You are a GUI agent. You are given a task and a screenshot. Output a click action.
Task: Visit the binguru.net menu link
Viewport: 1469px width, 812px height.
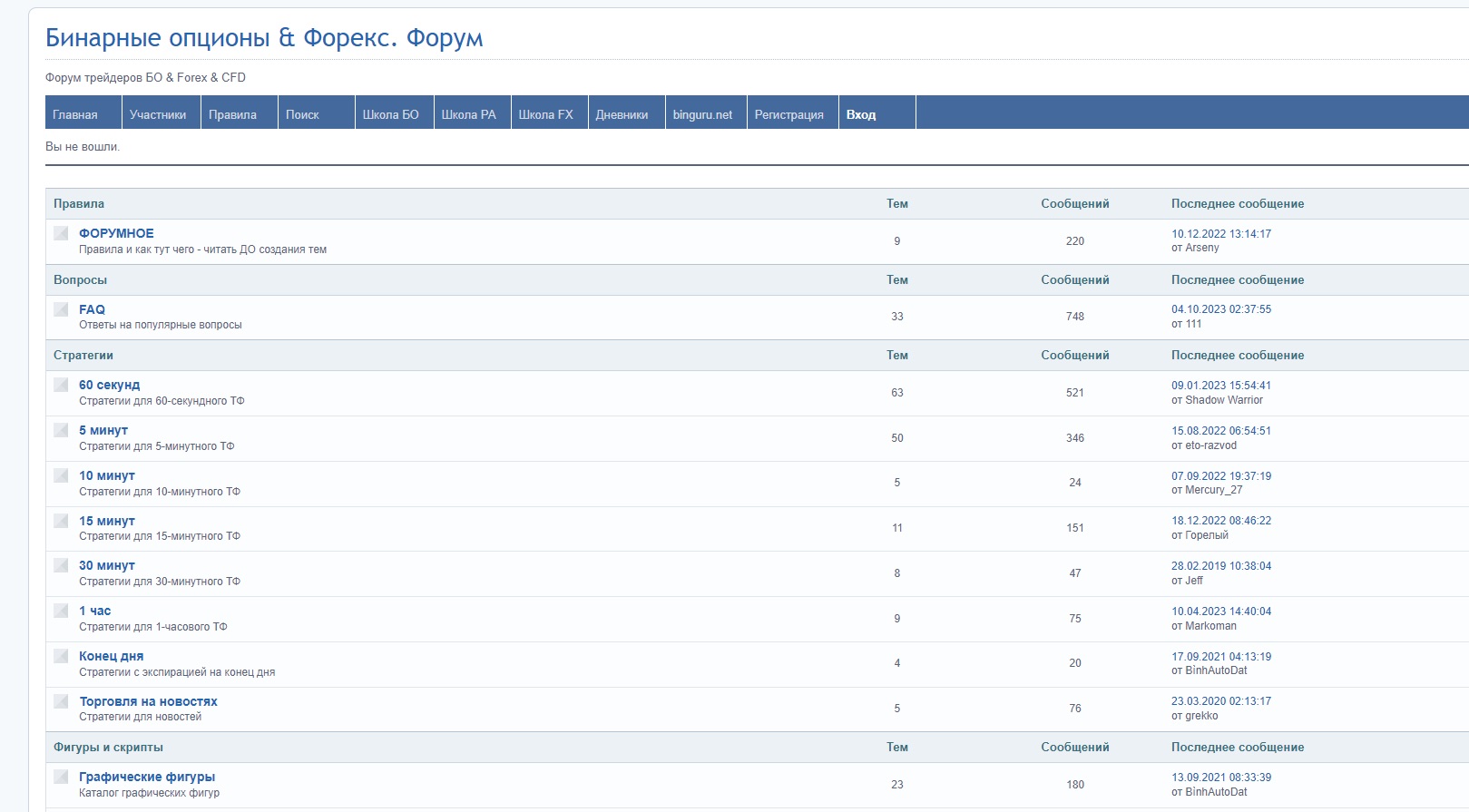tap(706, 113)
